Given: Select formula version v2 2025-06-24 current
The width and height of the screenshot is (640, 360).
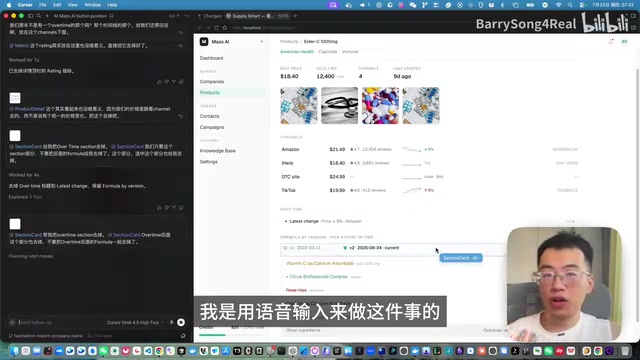Looking at the screenshot, I should (x=371, y=248).
